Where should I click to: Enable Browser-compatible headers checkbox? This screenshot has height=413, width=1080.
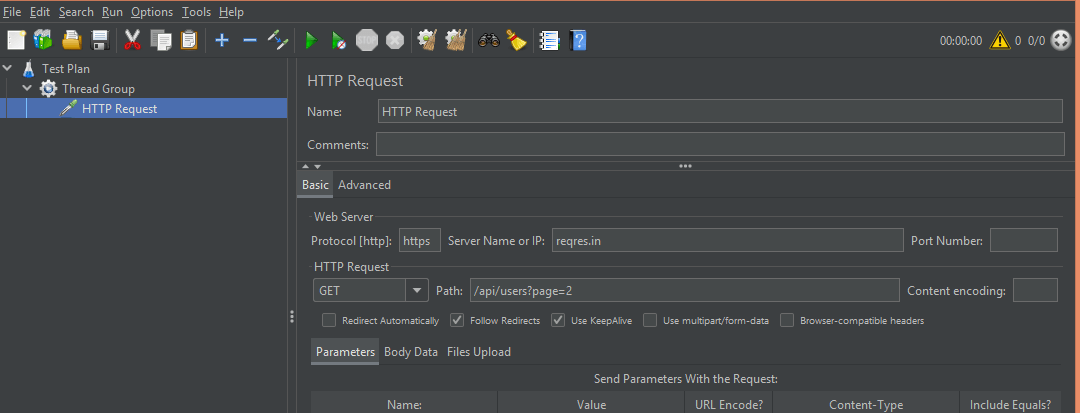787,320
